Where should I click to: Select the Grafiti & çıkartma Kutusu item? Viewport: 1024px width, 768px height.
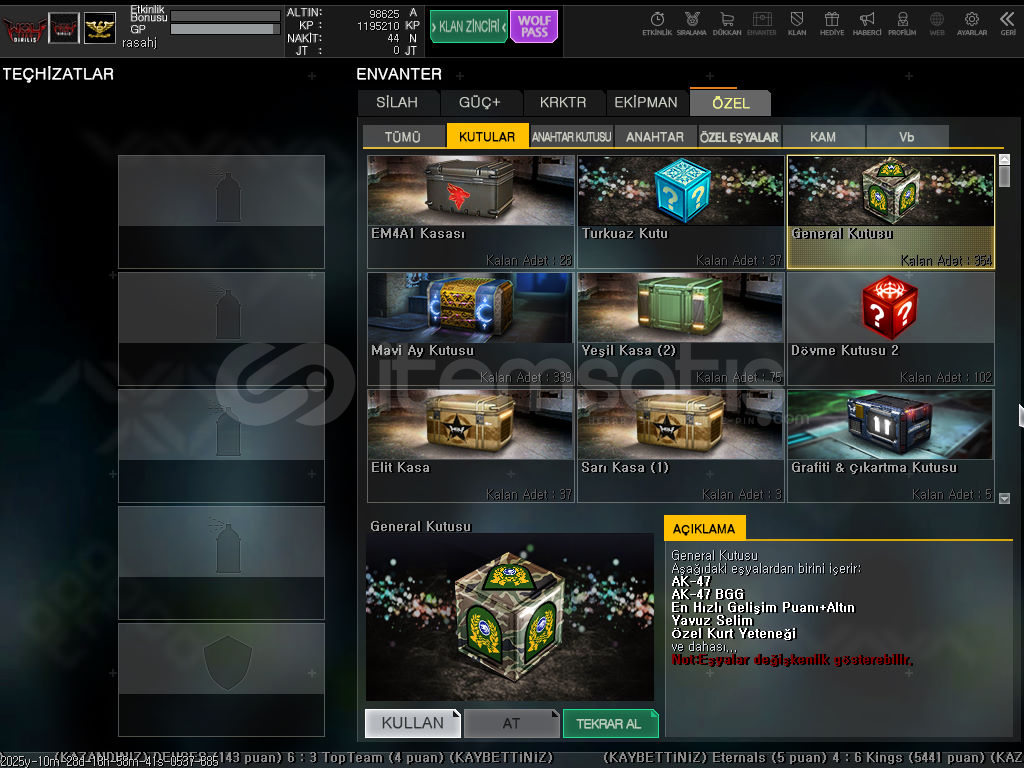coord(891,446)
